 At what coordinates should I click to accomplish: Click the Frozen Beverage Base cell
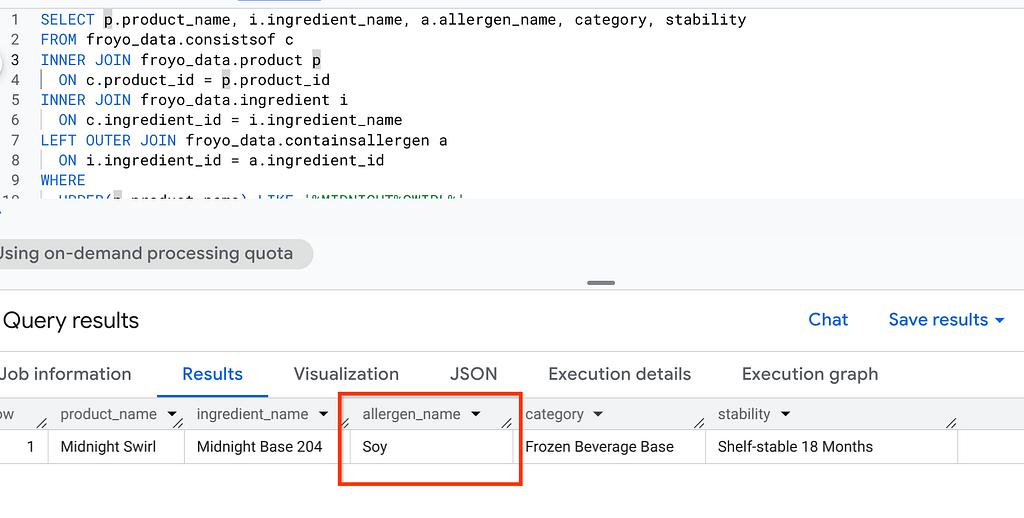pyautogui.click(x=610, y=447)
